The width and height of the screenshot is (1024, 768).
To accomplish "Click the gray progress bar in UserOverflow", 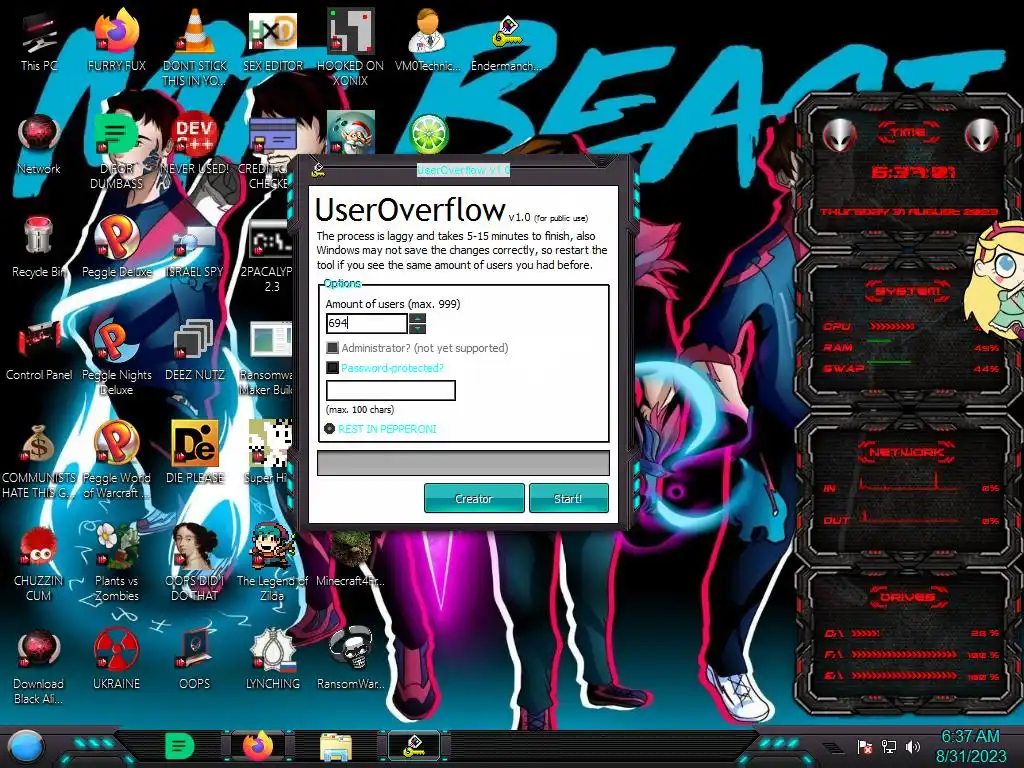I will (x=463, y=463).
